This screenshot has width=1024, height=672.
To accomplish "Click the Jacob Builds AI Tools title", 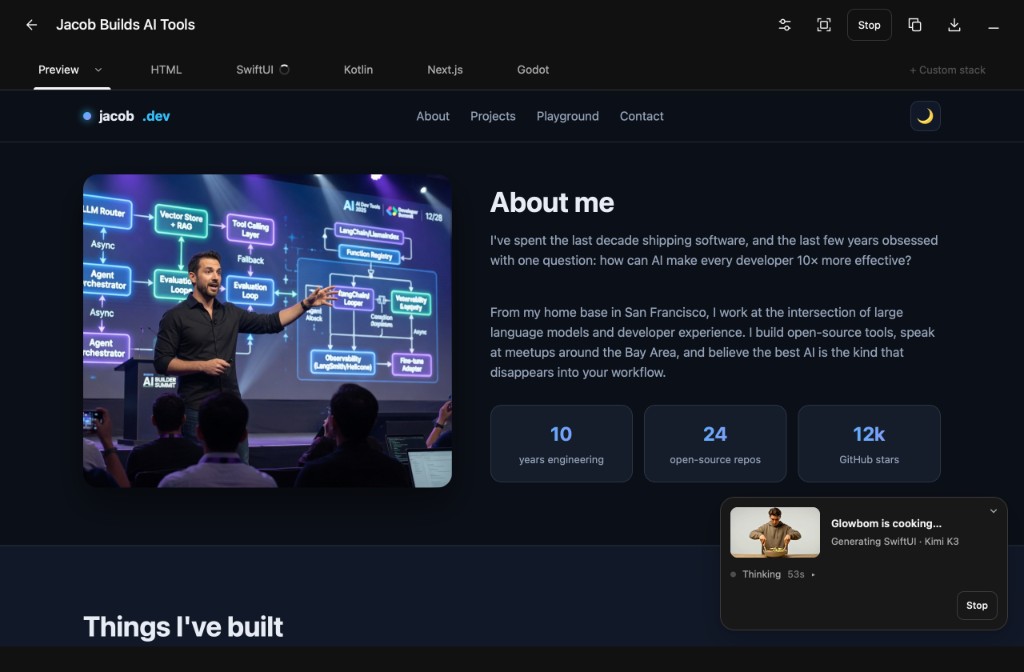I will click(x=125, y=25).
